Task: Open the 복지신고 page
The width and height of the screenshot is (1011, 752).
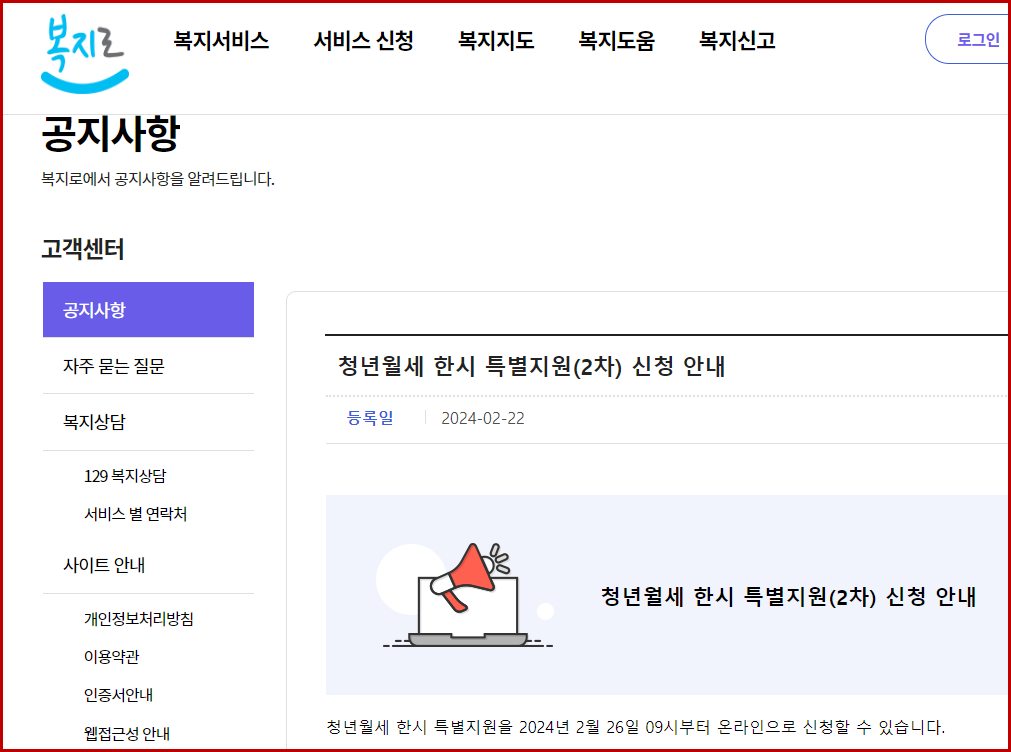Action: point(734,40)
